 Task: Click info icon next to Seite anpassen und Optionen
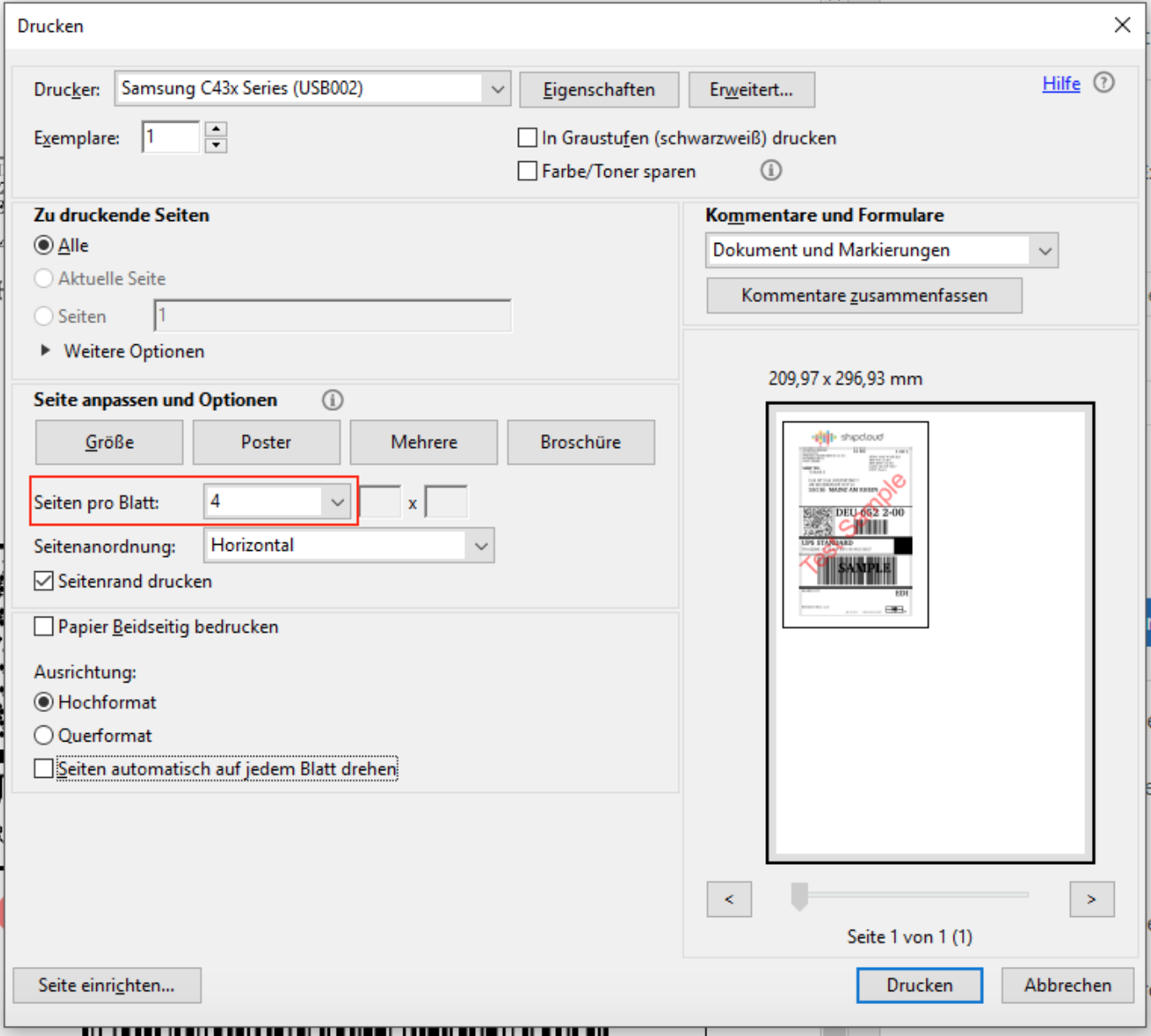(332, 400)
